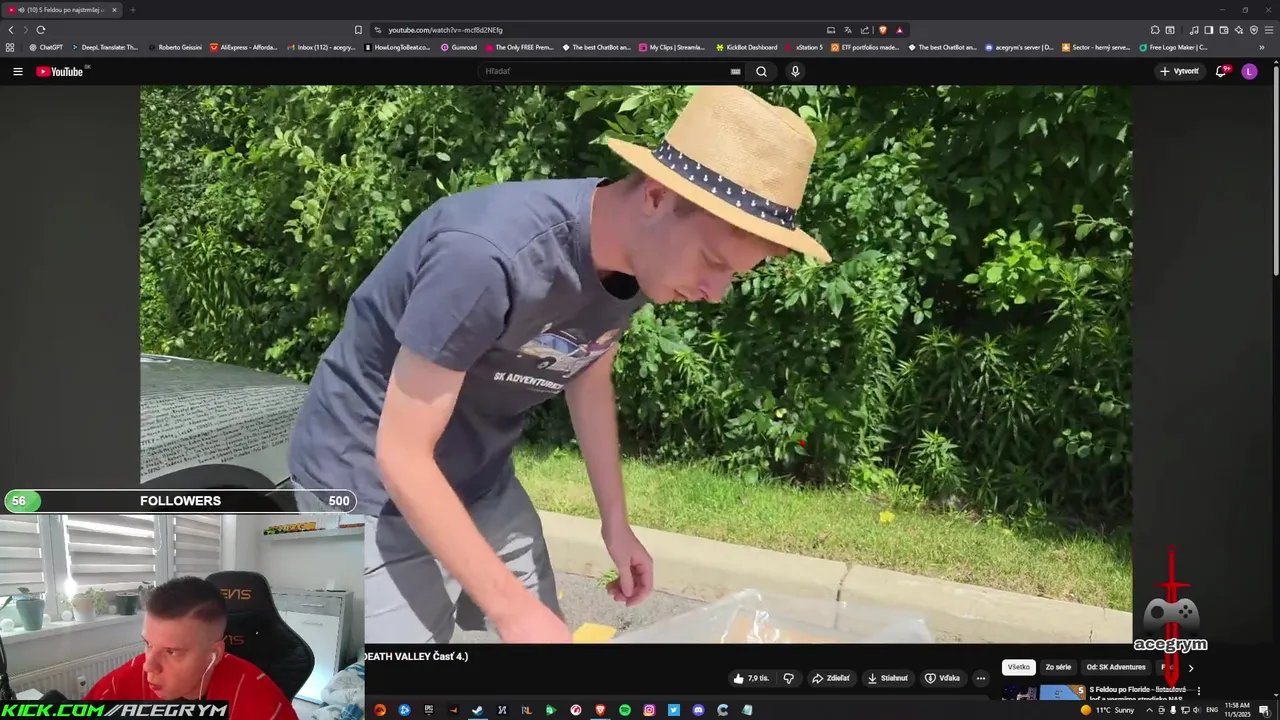This screenshot has height=720, width=1280.
Task: Show hidden system tray icons
Action: click(1149, 710)
